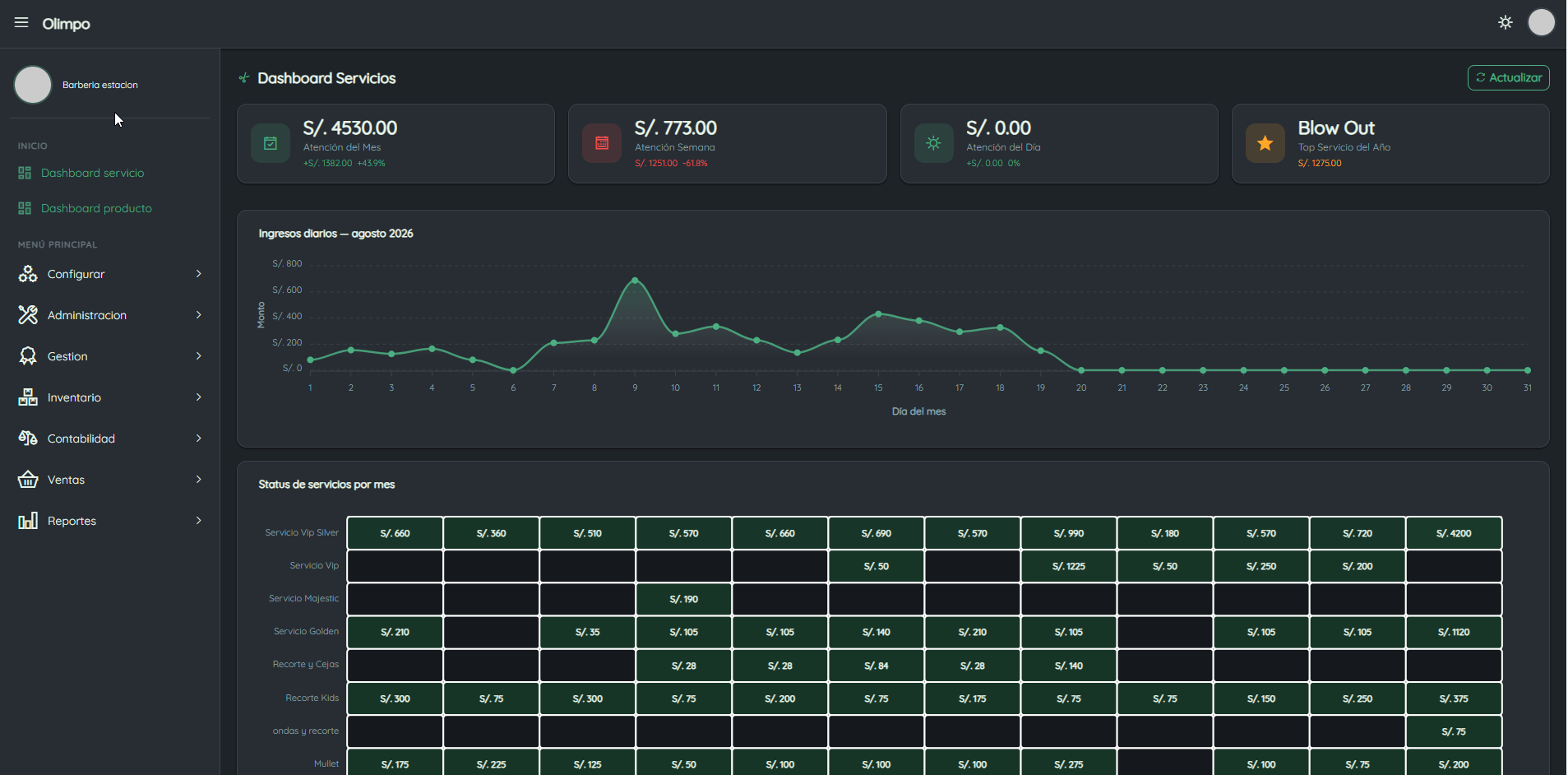The height and width of the screenshot is (775, 1568).
Task: Expand the Reportes chevron
Action: tap(199, 521)
